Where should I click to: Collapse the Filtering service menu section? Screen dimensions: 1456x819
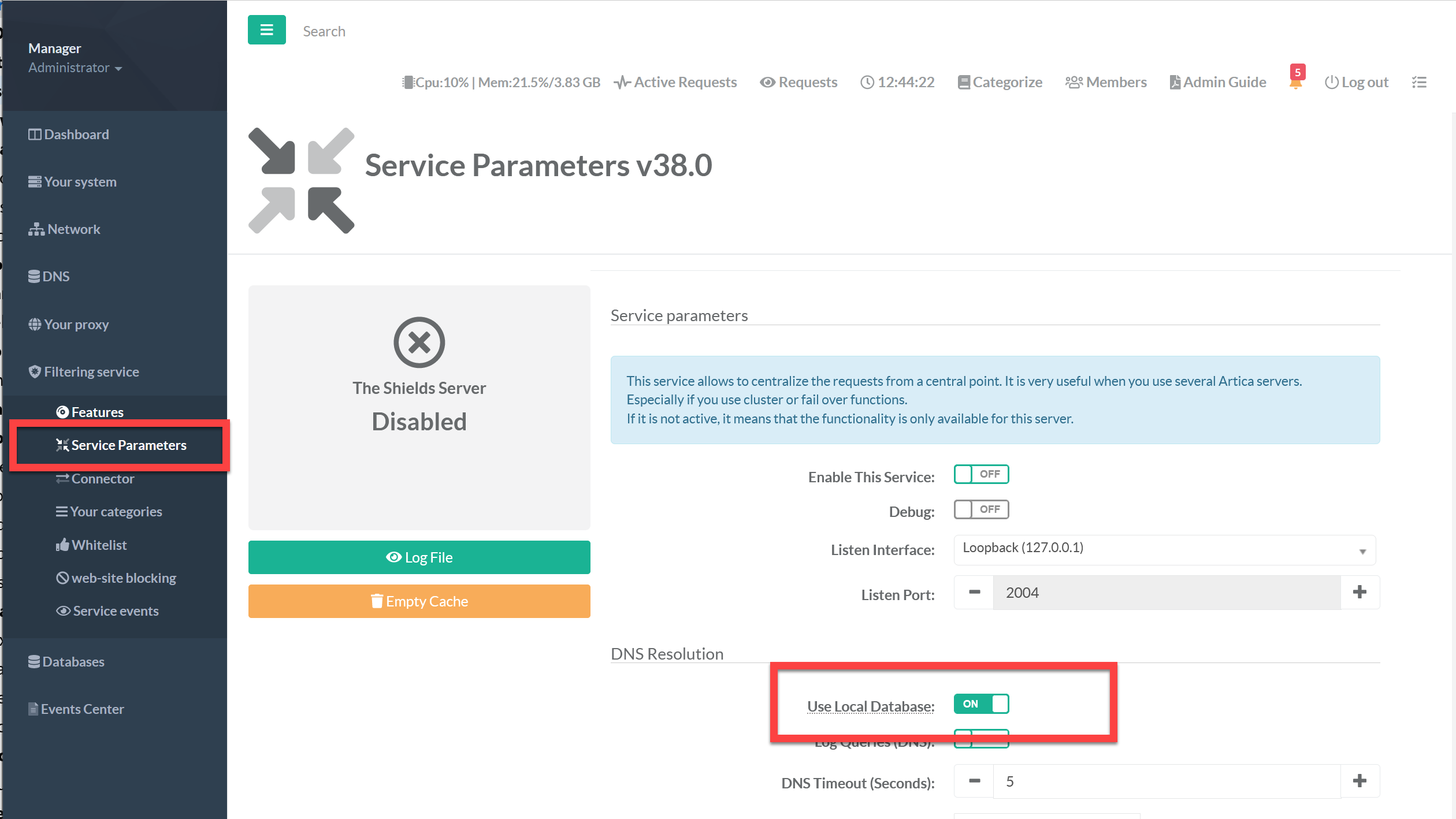pyautogui.click(x=91, y=372)
